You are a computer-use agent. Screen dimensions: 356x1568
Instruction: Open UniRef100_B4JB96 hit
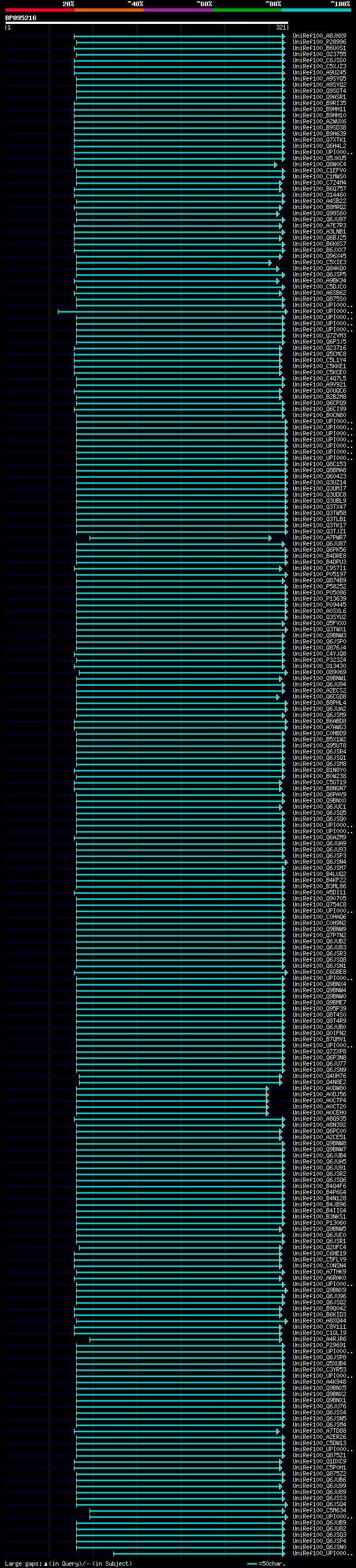(x=319, y=1205)
